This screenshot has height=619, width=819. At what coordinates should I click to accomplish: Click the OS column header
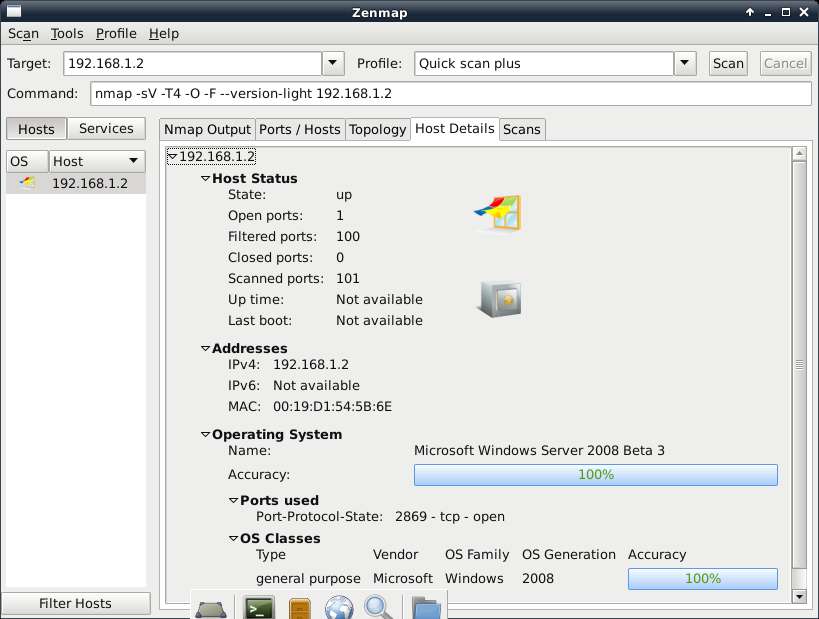(27, 161)
